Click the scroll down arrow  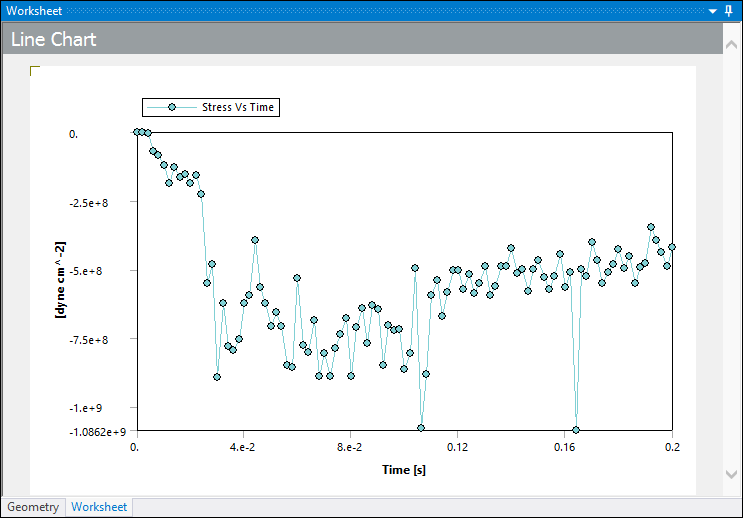click(731, 474)
